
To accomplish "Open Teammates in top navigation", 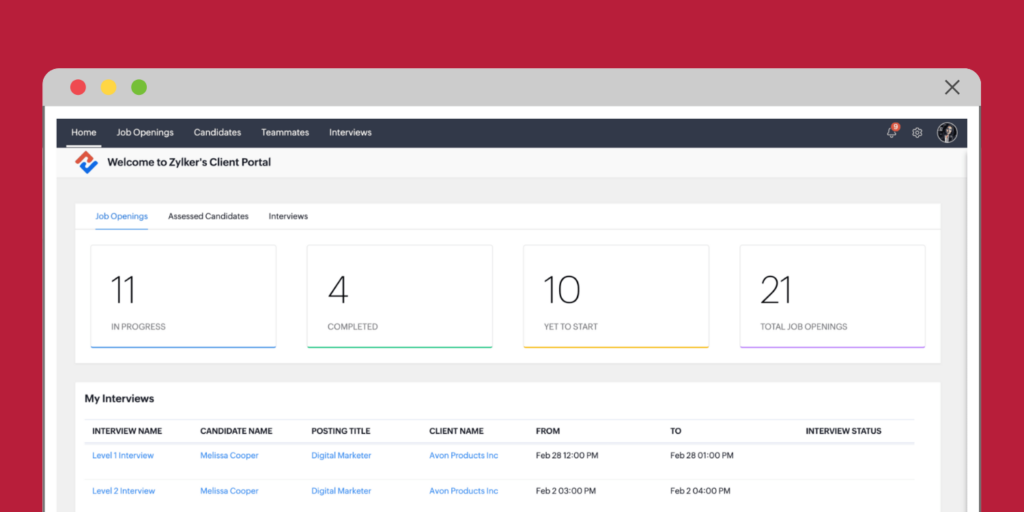I will 285,133.
